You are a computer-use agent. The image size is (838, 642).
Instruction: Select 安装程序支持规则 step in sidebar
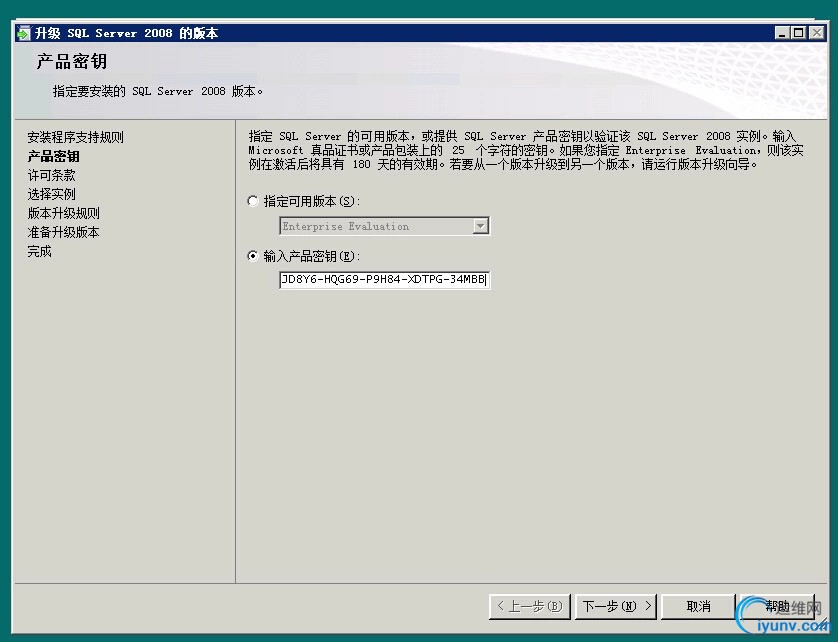[75, 137]
